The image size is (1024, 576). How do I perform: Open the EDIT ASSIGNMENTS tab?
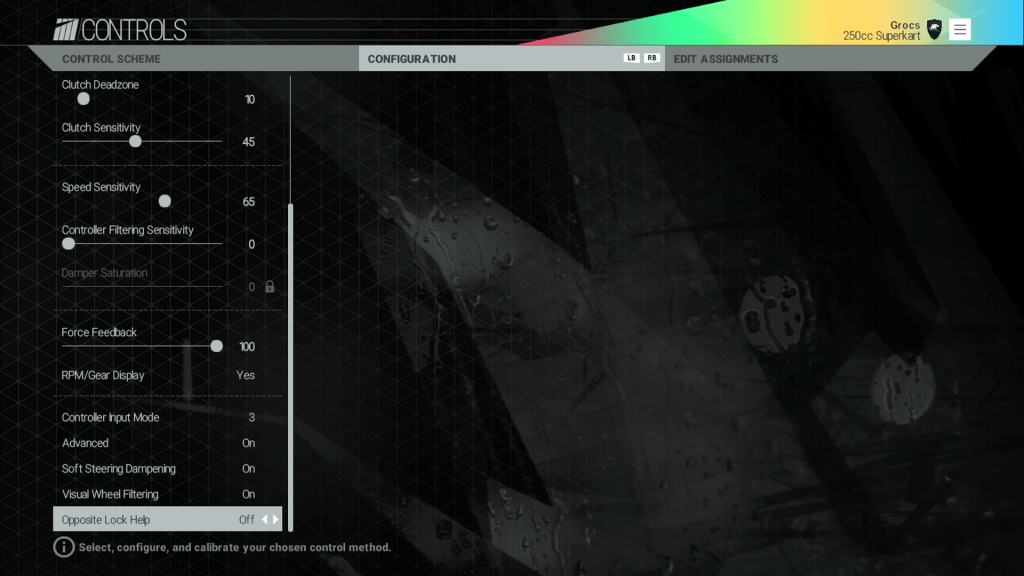(726, 57)
